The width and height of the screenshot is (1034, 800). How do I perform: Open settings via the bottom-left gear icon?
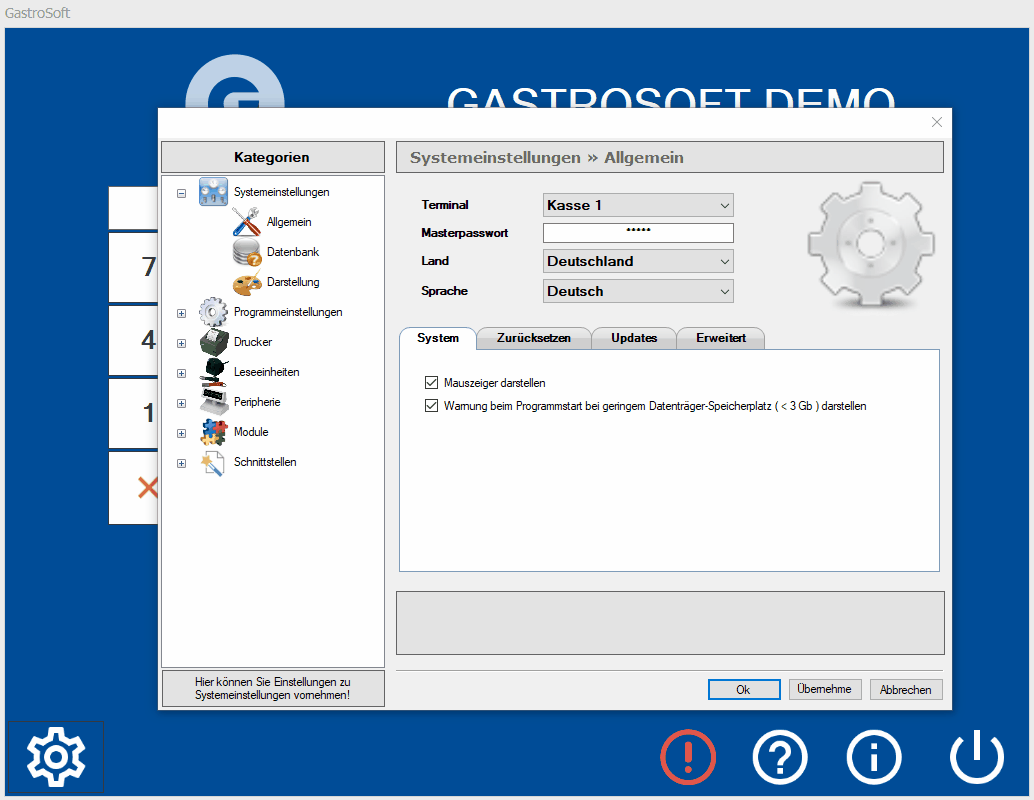(x=56, y=756)
